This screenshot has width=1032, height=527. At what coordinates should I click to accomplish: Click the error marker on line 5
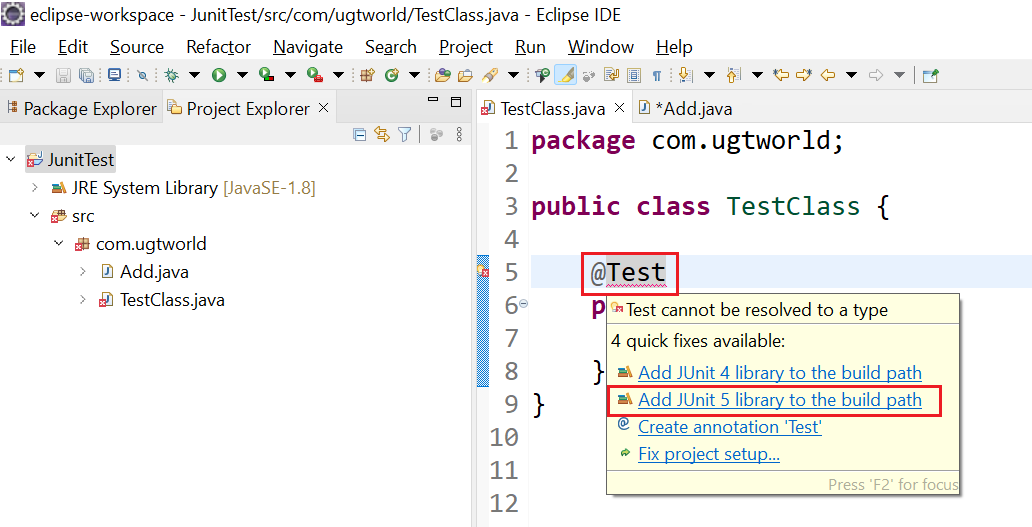pyautogui.click(x=482, y=271)
